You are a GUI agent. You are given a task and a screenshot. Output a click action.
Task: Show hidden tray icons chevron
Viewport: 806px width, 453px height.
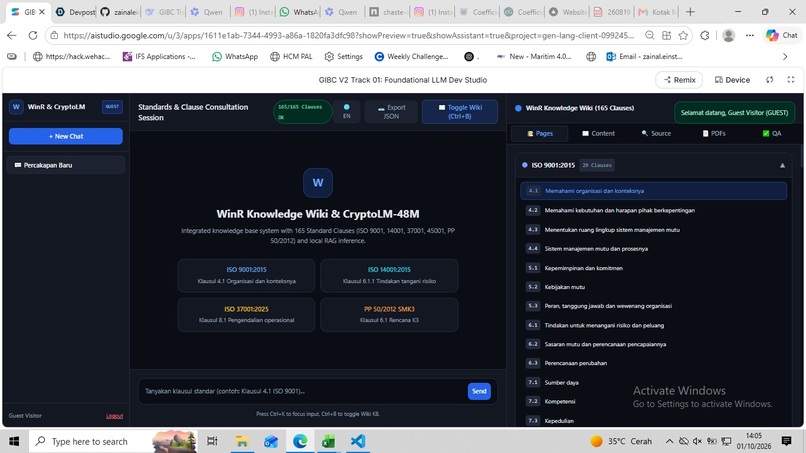[669, 441]
